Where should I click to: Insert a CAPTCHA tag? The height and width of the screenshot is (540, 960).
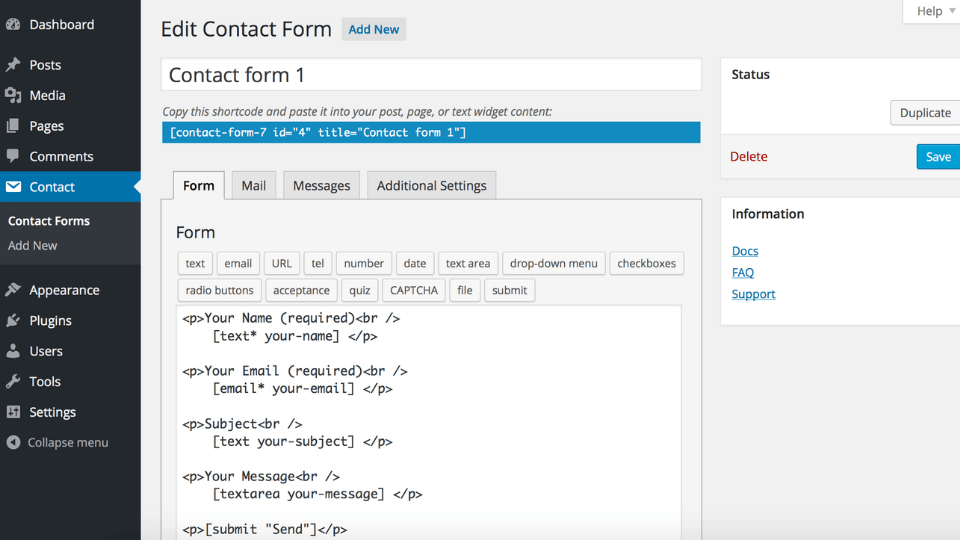(x=414, y=290)
